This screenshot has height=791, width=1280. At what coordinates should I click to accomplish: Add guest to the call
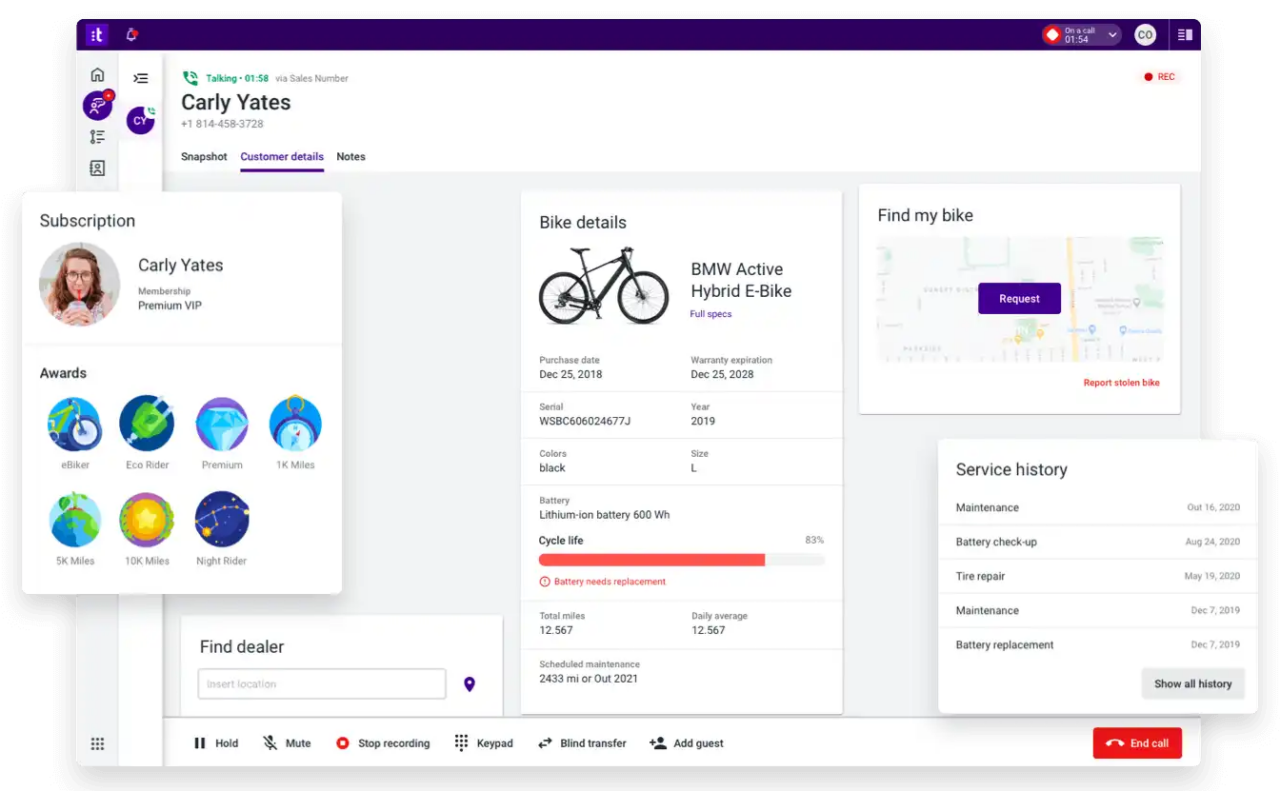(x=686, y=743)
